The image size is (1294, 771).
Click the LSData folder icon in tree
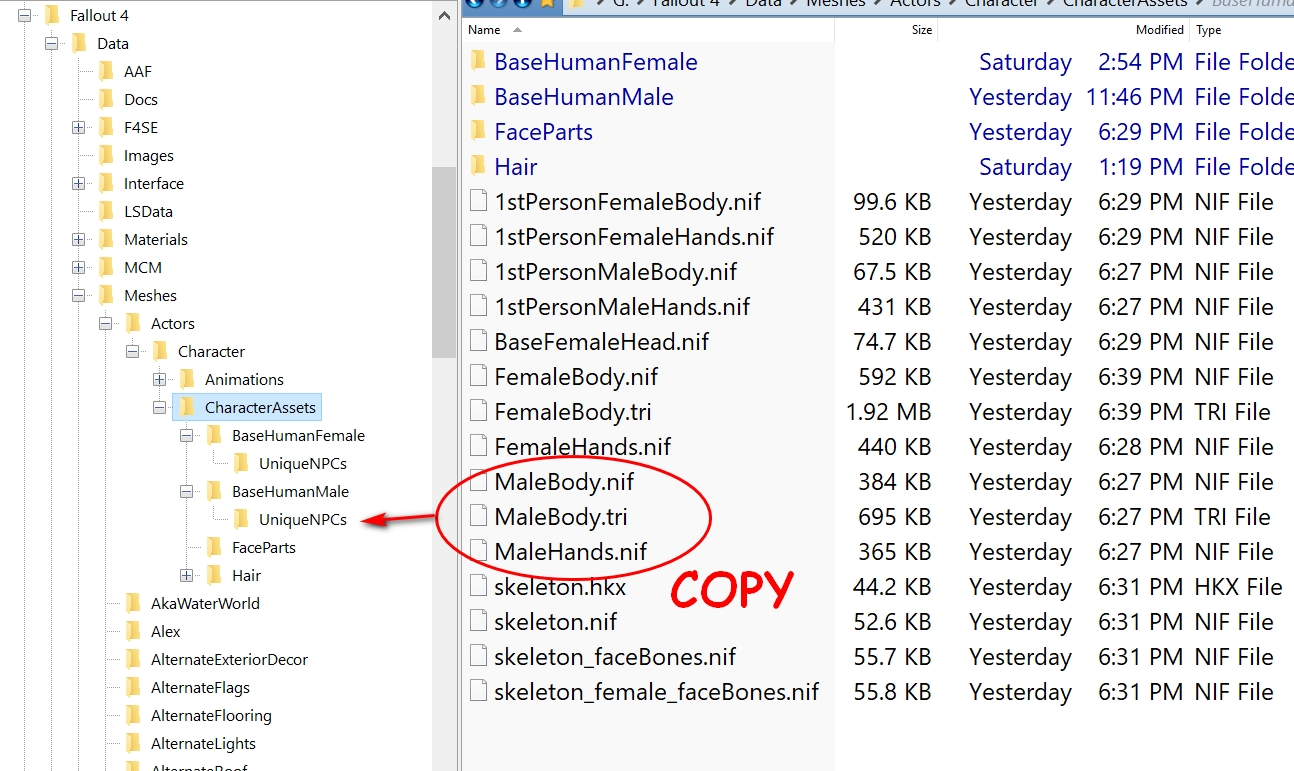107,211
